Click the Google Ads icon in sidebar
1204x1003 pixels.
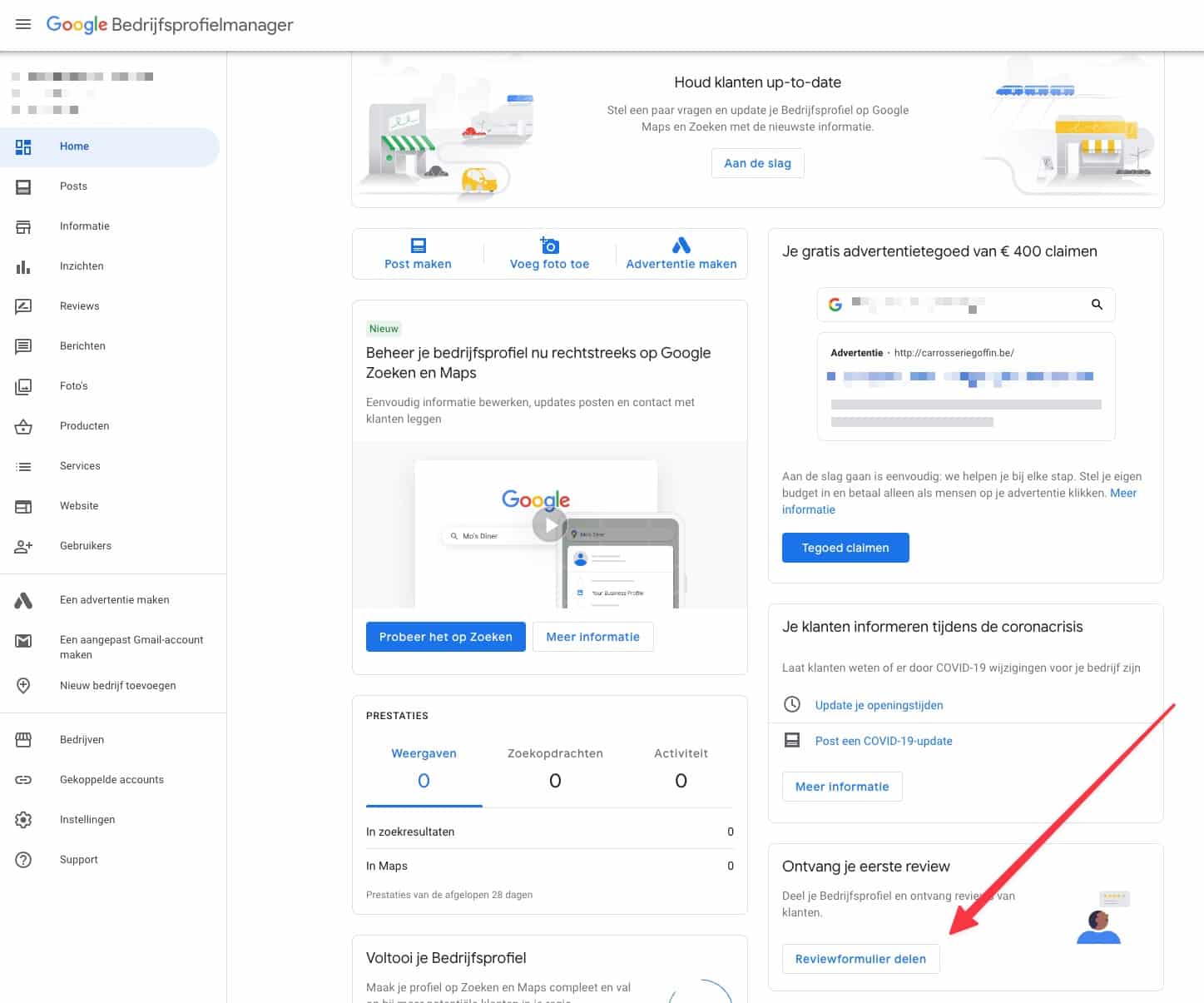click(23, 600)
